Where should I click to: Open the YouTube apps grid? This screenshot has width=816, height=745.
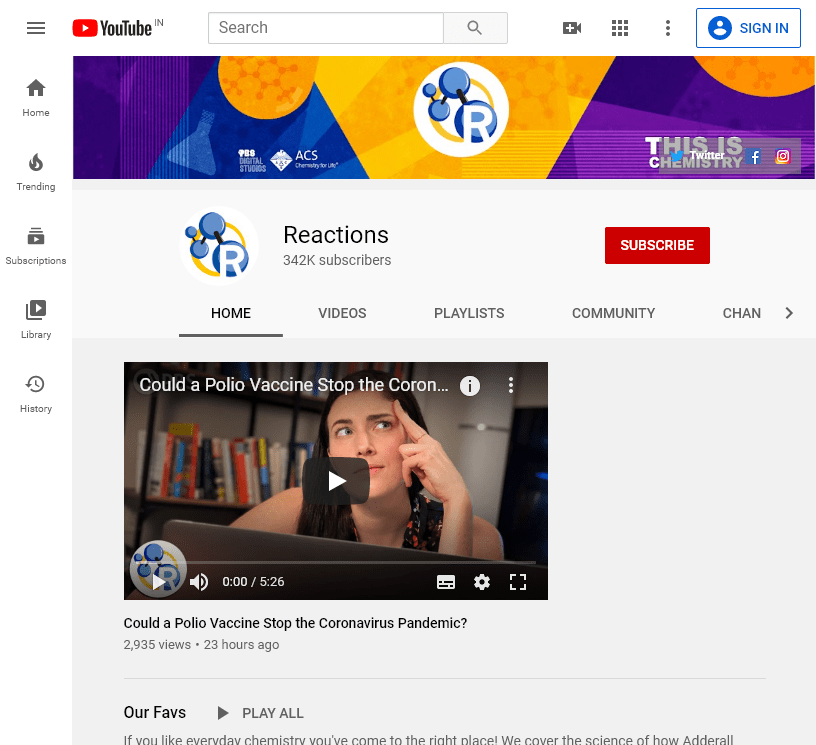pos(620,28)
